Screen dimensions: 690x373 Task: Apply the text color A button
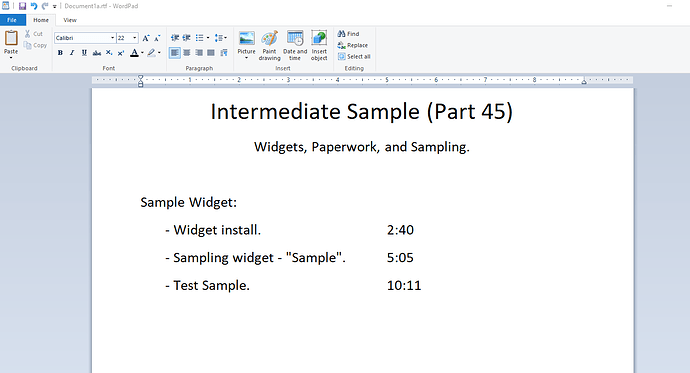point(134,53)
